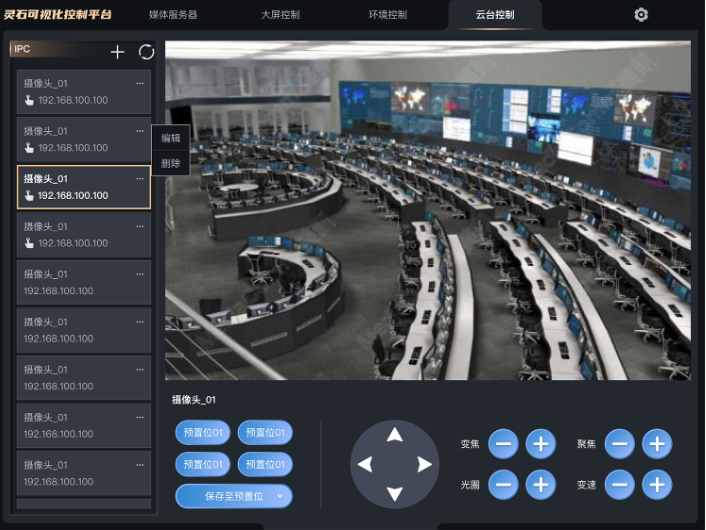This screenshot has width=706, height=530.
Task: Pan camera right with PTZ right arrow
Action: 424,464
